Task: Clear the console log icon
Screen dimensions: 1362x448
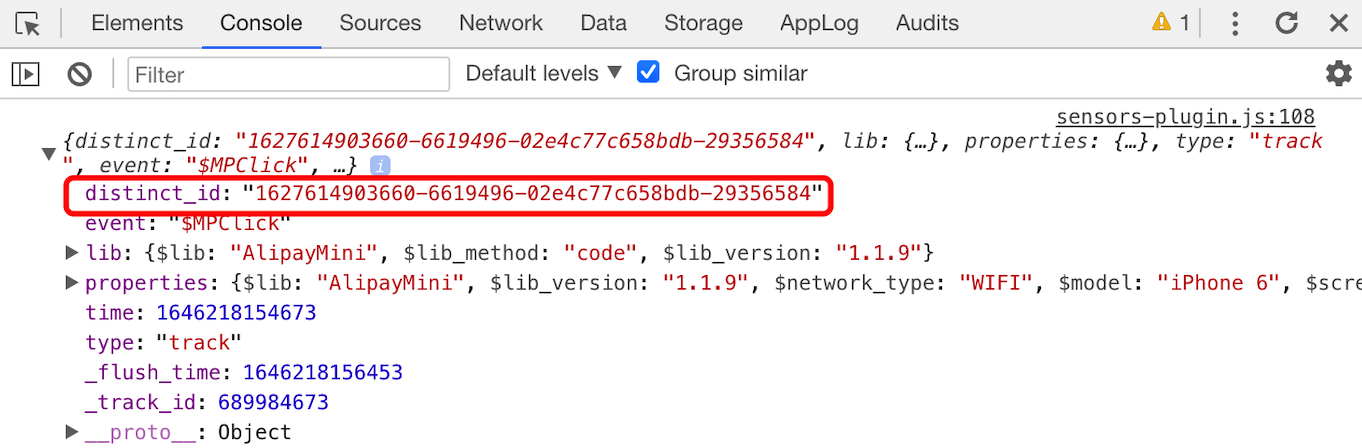Action: [79, 73]
